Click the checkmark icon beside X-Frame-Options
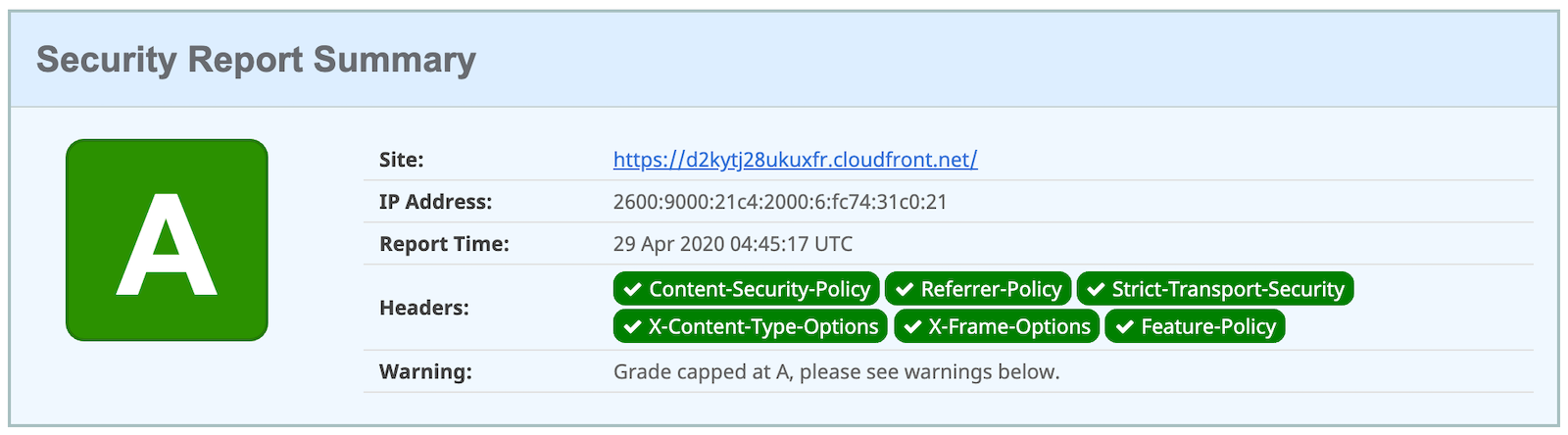Viewport: 1568px width, 435px height. coord(913,326)
